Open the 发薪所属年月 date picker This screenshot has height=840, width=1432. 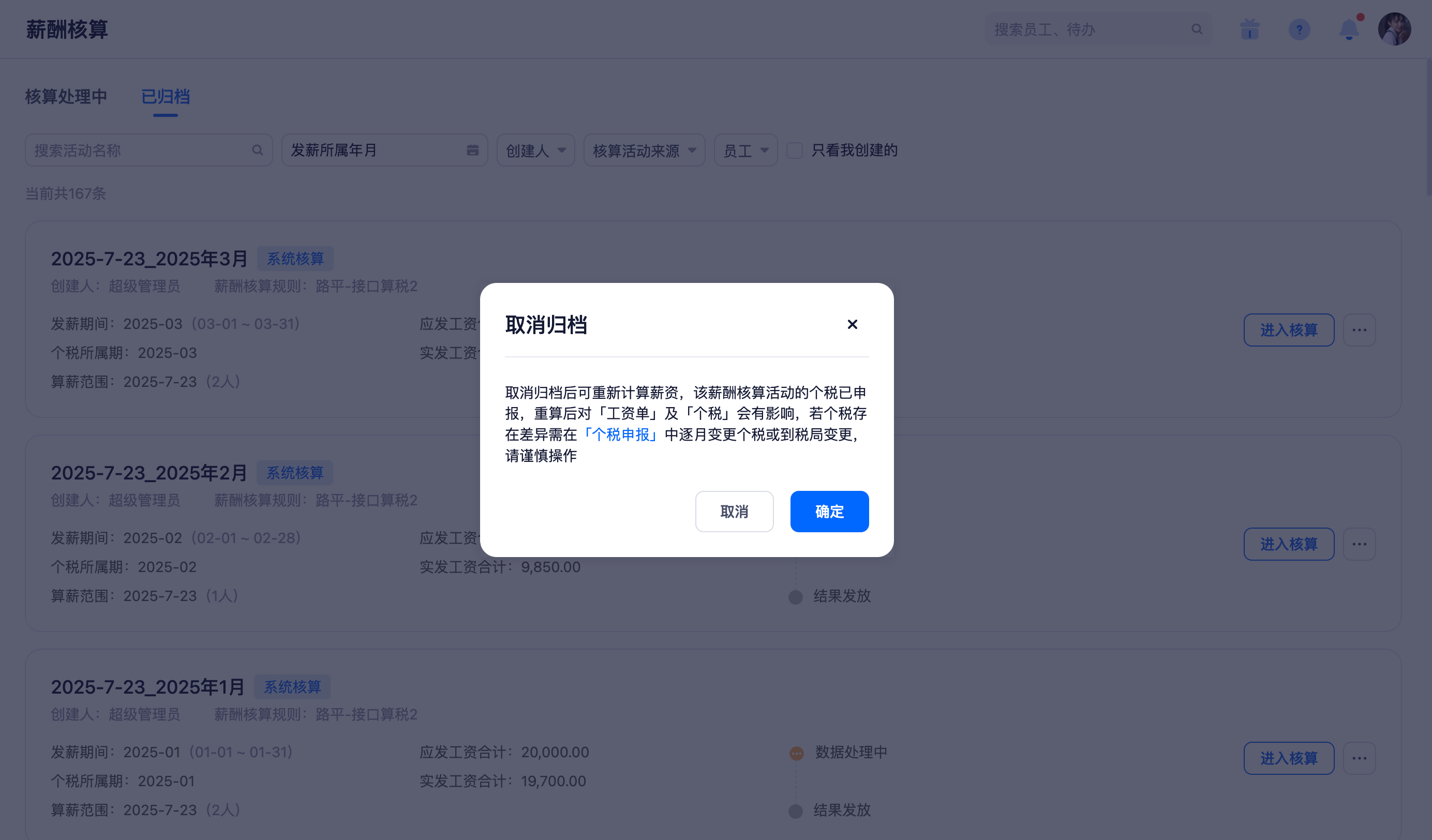[385, 150]
